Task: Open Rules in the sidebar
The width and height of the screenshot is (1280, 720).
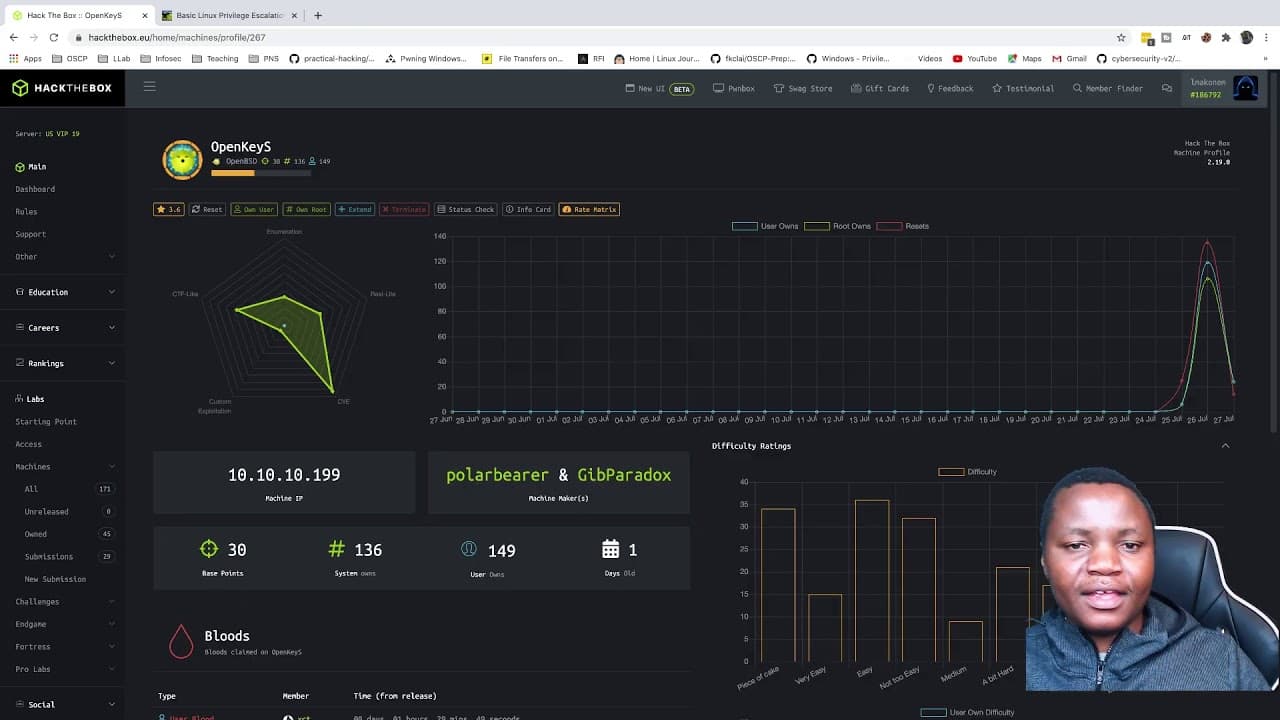Action: click(x=26, y=211)
